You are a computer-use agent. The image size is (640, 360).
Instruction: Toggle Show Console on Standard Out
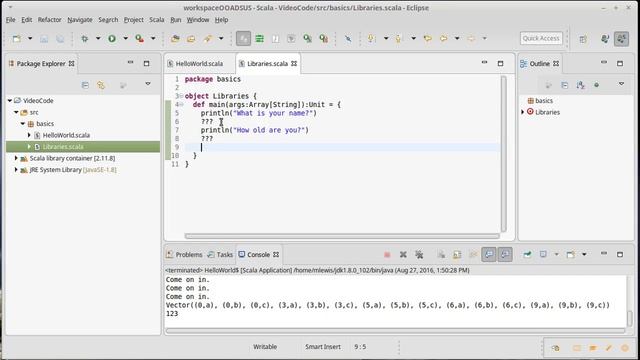[x=489, y=255]
